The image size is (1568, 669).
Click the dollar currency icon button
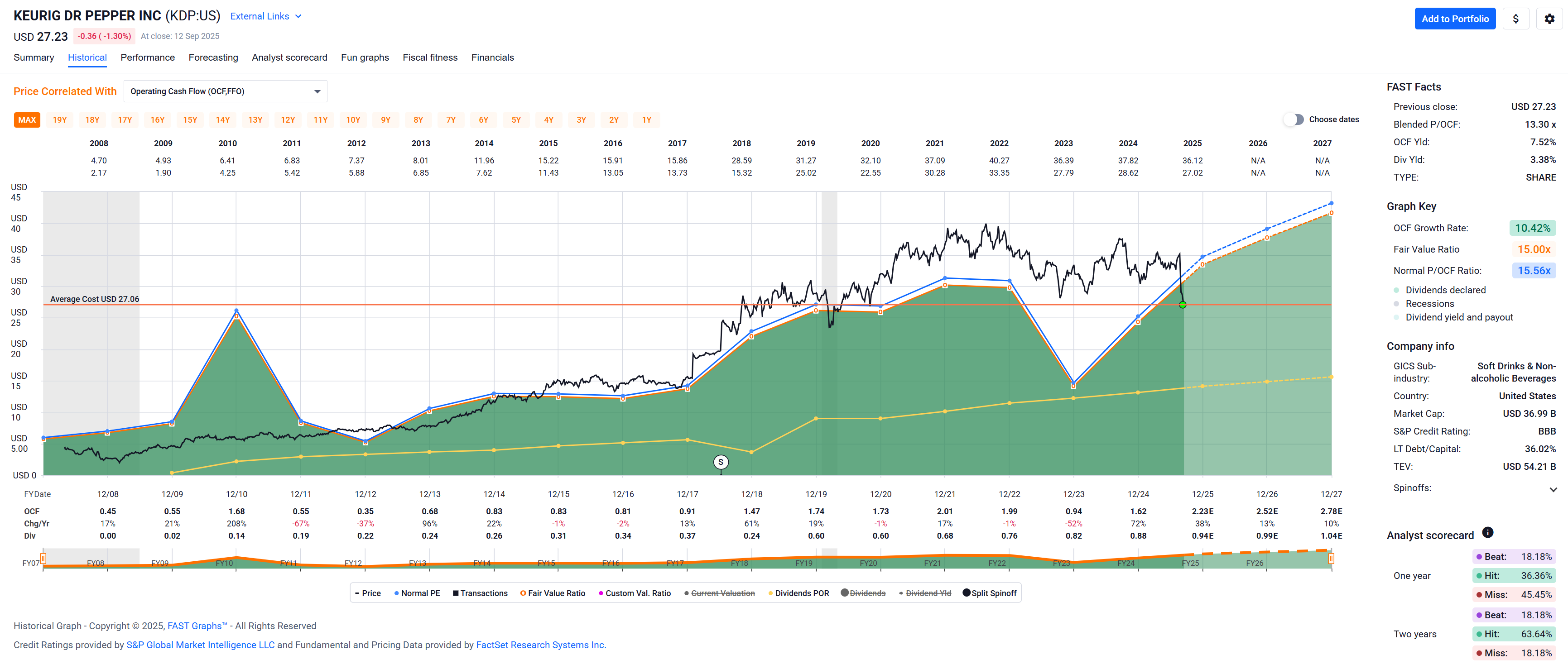pyautogui.click(x=1515, y=19)
